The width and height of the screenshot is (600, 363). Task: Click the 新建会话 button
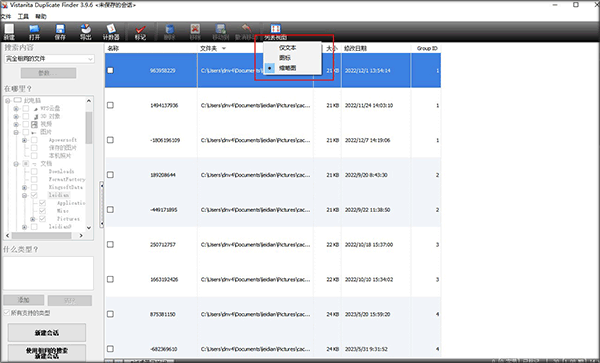pyautogui.click(x=47, y=333)
